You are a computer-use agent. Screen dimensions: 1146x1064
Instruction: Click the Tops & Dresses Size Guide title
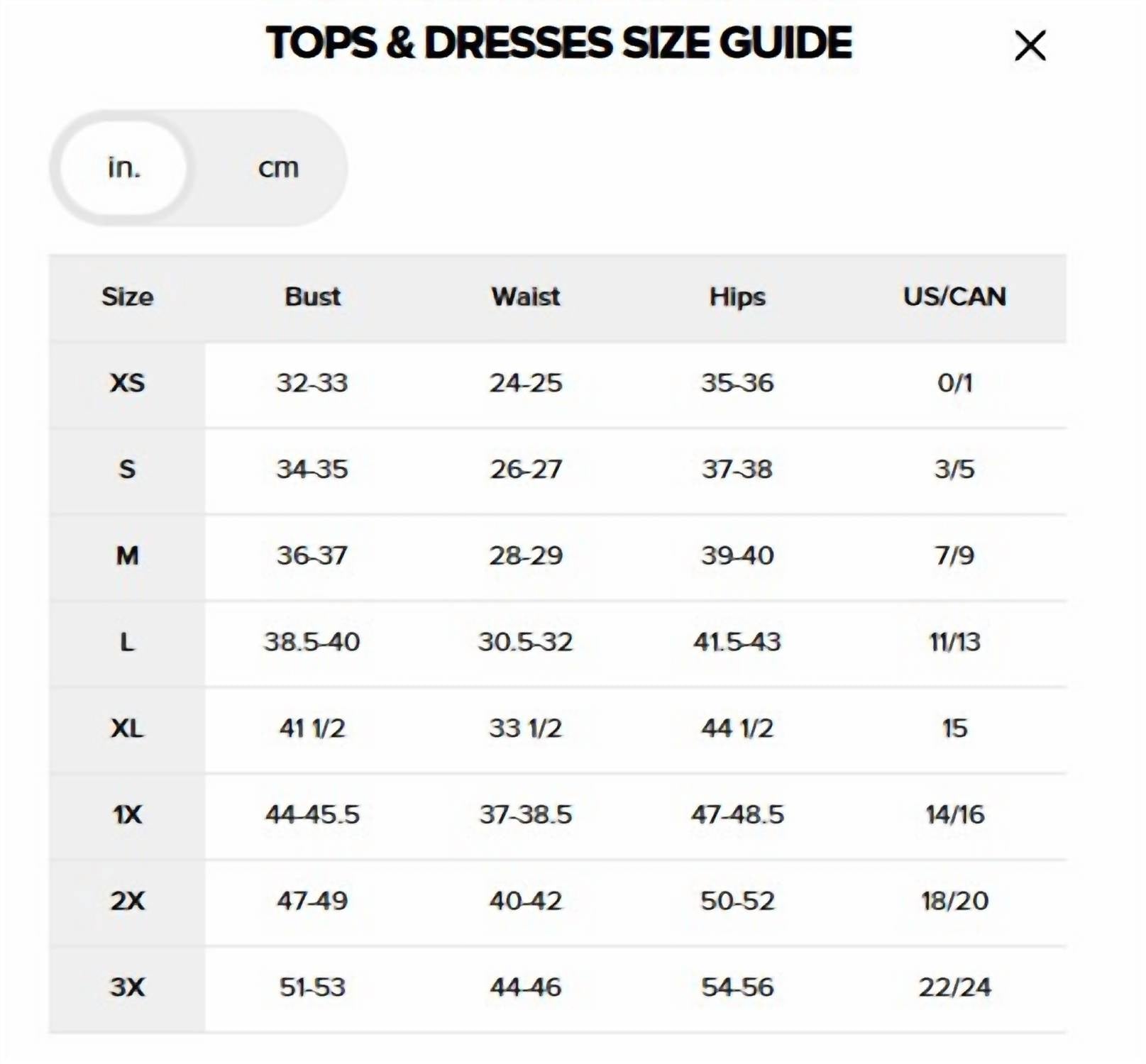click(x=559, y=43)
